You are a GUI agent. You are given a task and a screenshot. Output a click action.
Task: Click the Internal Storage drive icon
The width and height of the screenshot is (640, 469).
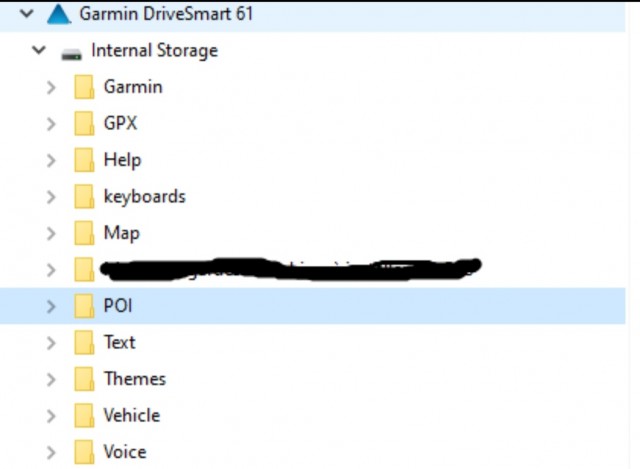[x=71, y=54]
